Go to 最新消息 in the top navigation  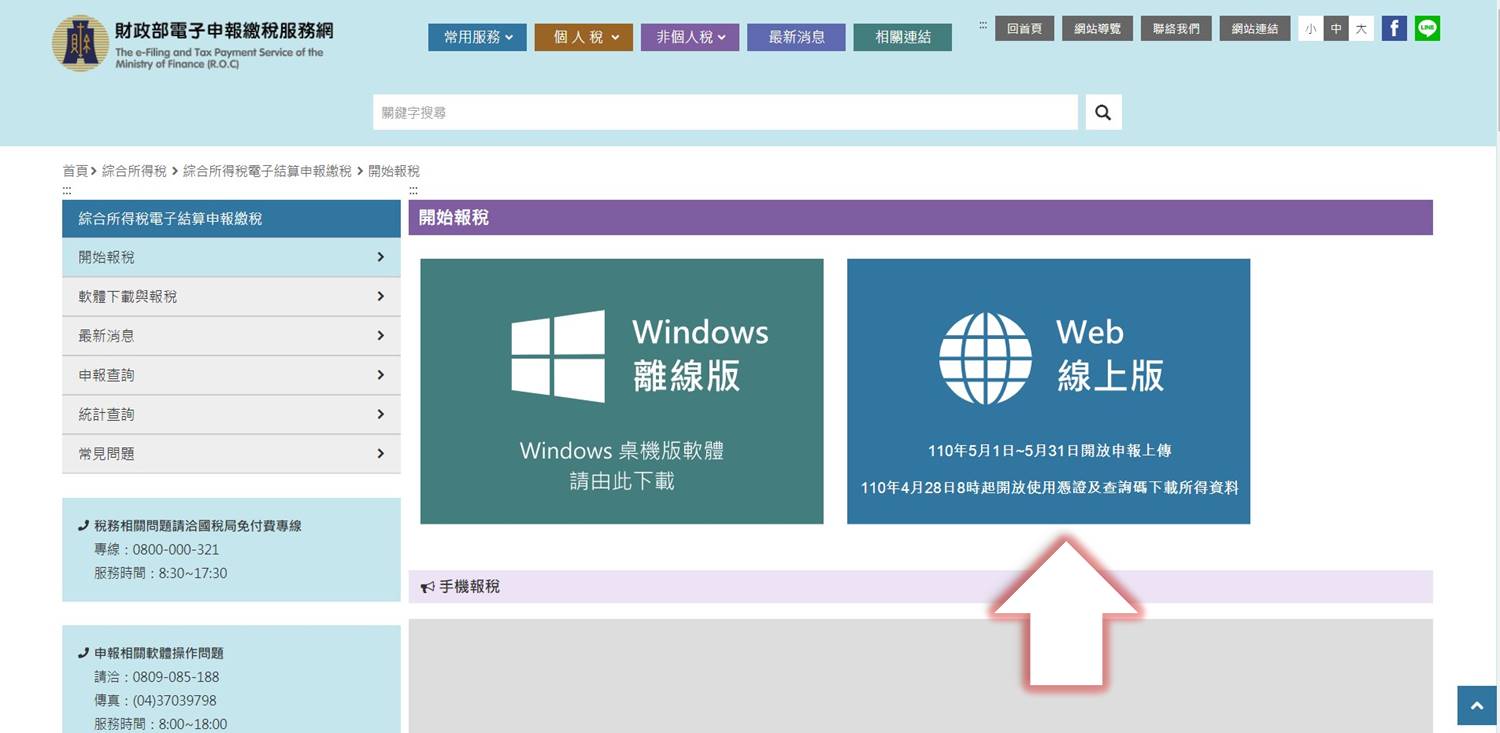(796, 37)
